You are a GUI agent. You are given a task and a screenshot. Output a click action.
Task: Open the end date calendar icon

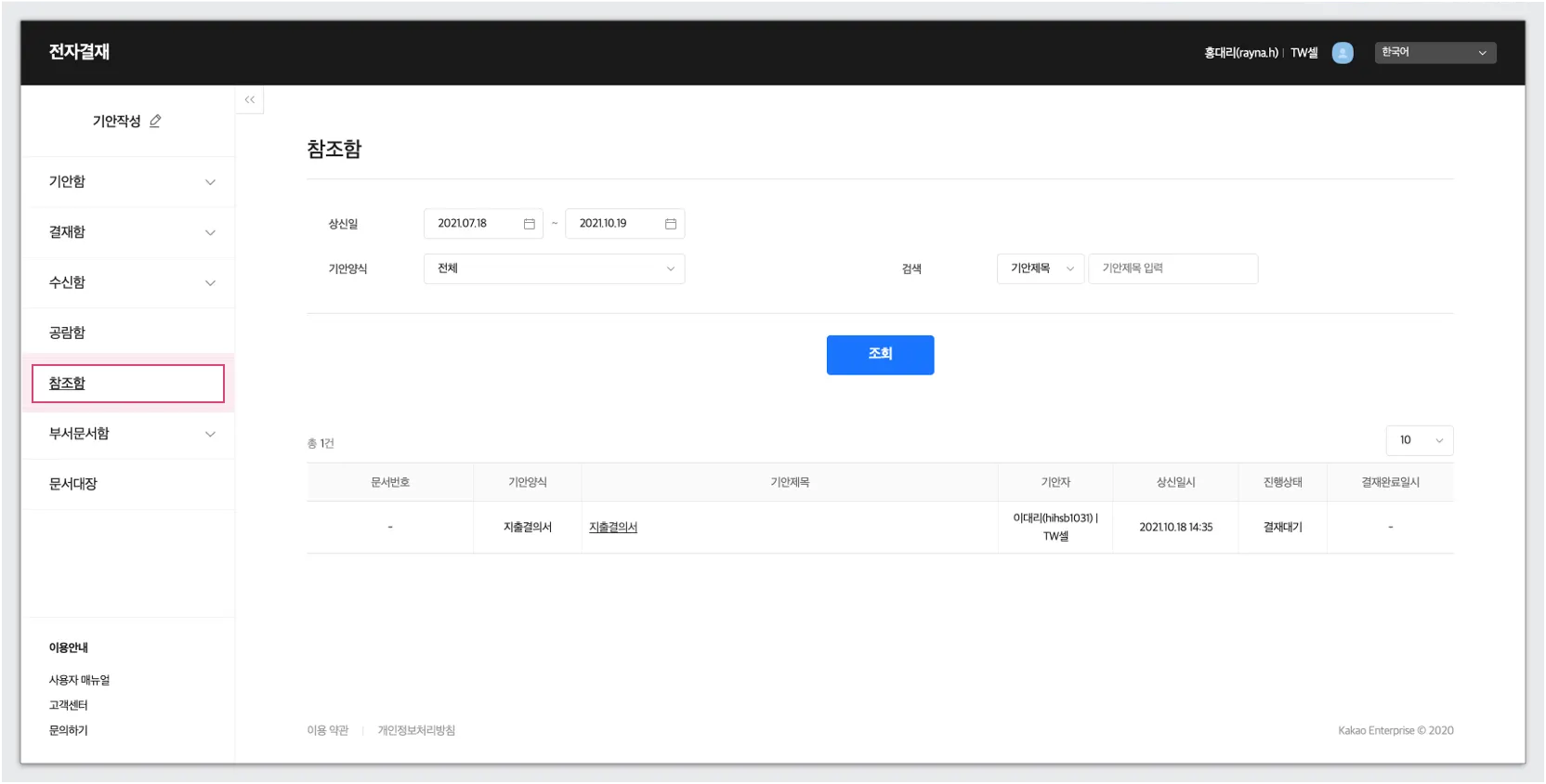click(x=671, y=224)
